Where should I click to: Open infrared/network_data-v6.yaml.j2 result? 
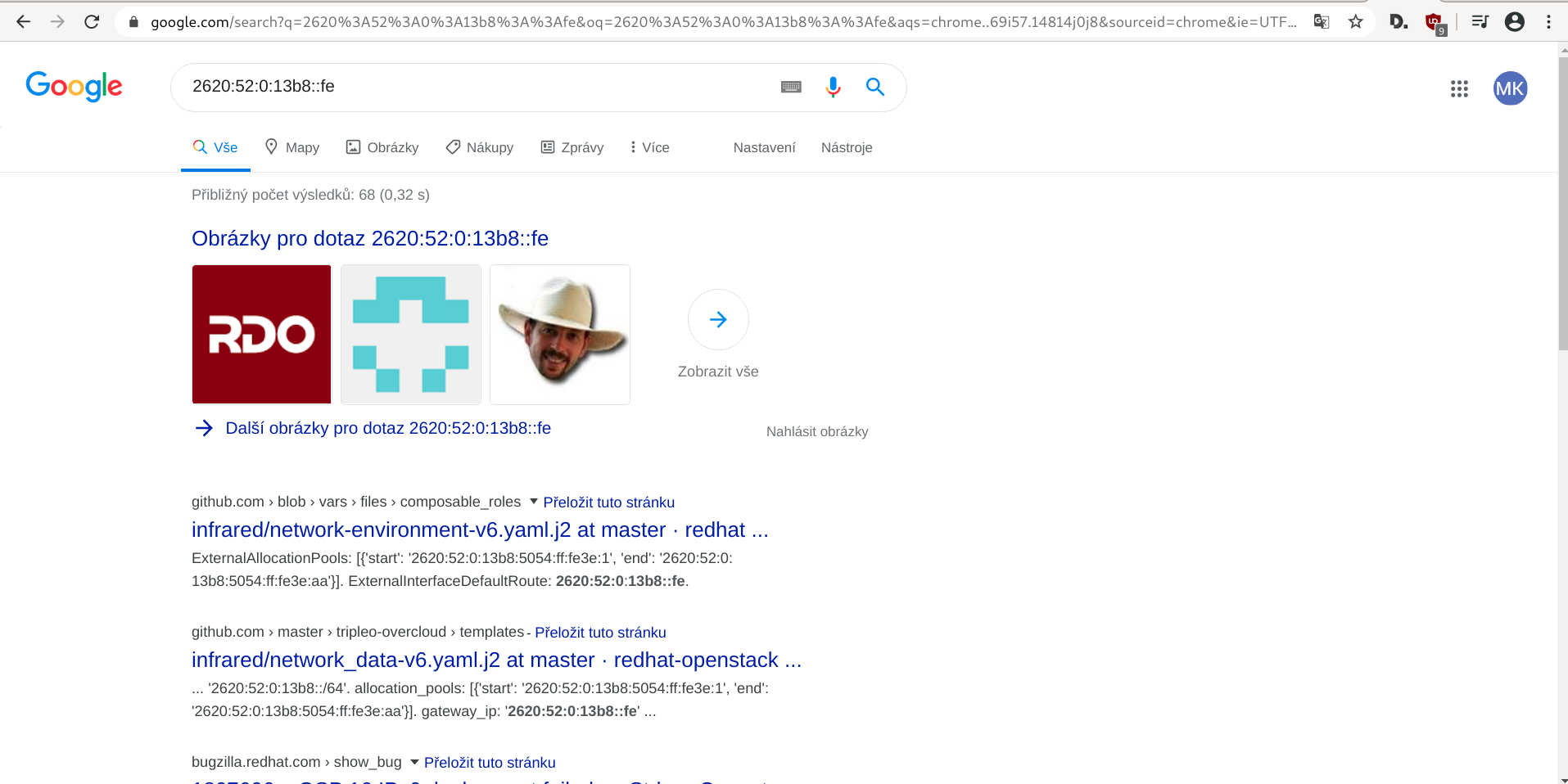[496, 660]
